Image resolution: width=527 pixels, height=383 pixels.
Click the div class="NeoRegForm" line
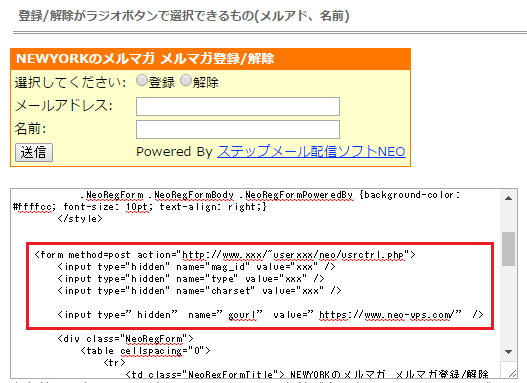tap(125, 339)
